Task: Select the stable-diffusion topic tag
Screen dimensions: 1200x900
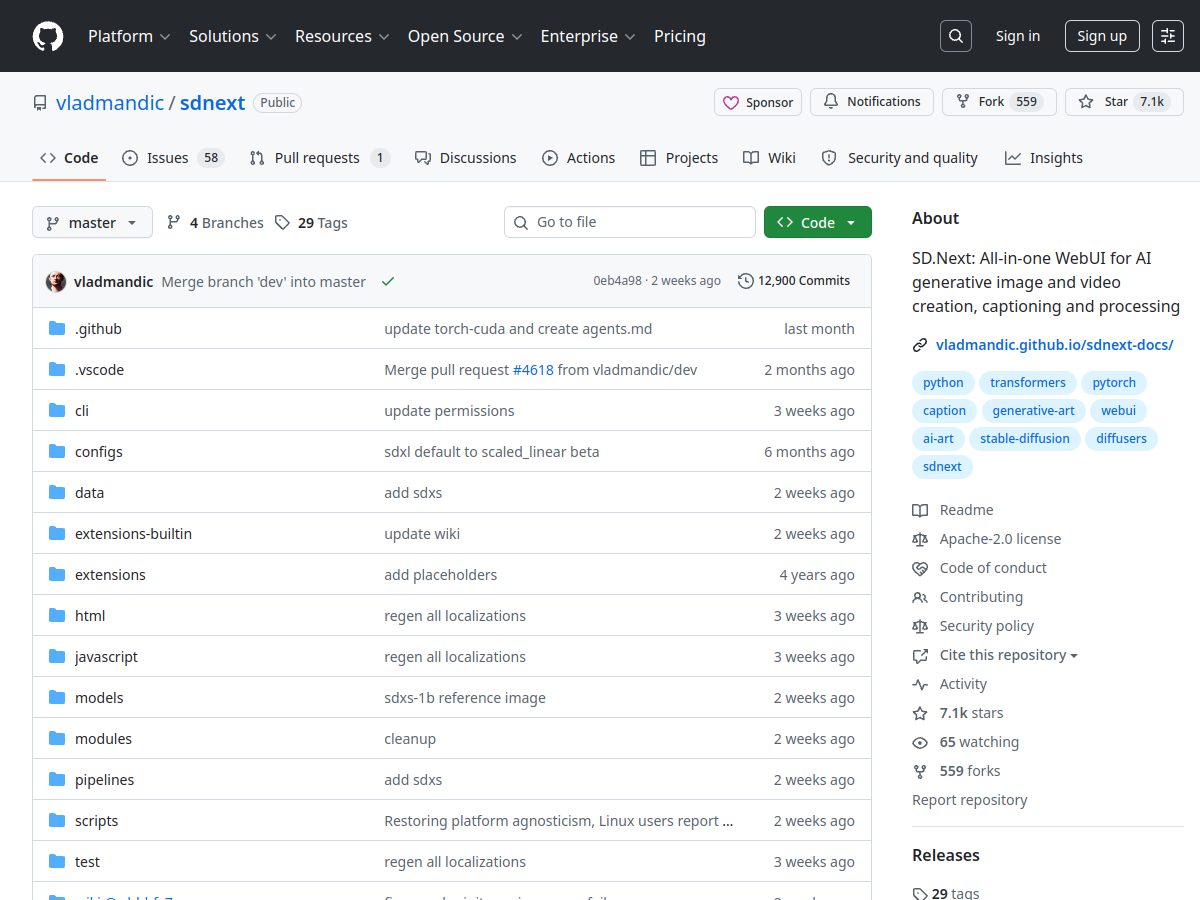Action: 1024,438
